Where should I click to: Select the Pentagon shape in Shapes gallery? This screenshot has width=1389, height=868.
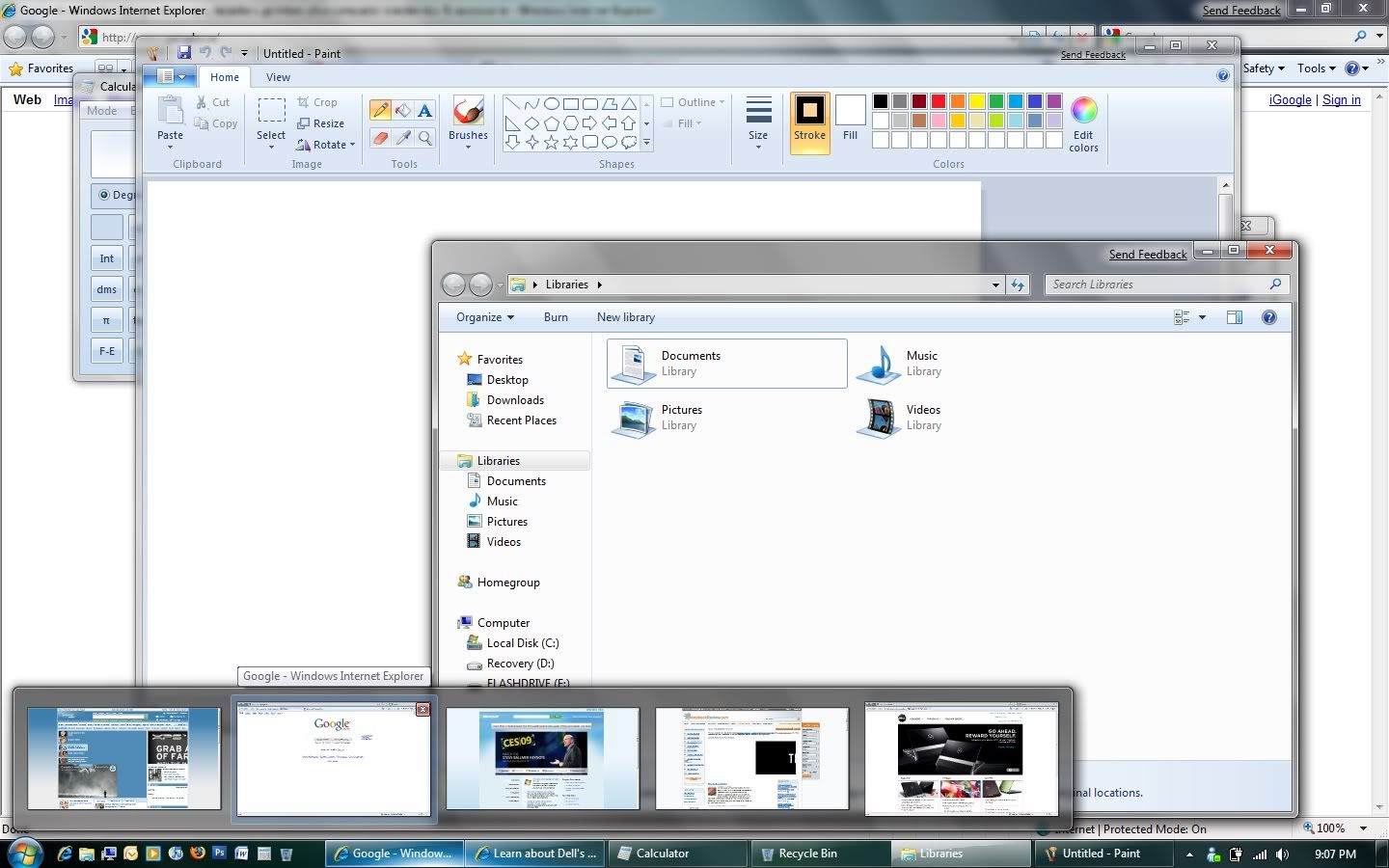click(x=552, y=123)
